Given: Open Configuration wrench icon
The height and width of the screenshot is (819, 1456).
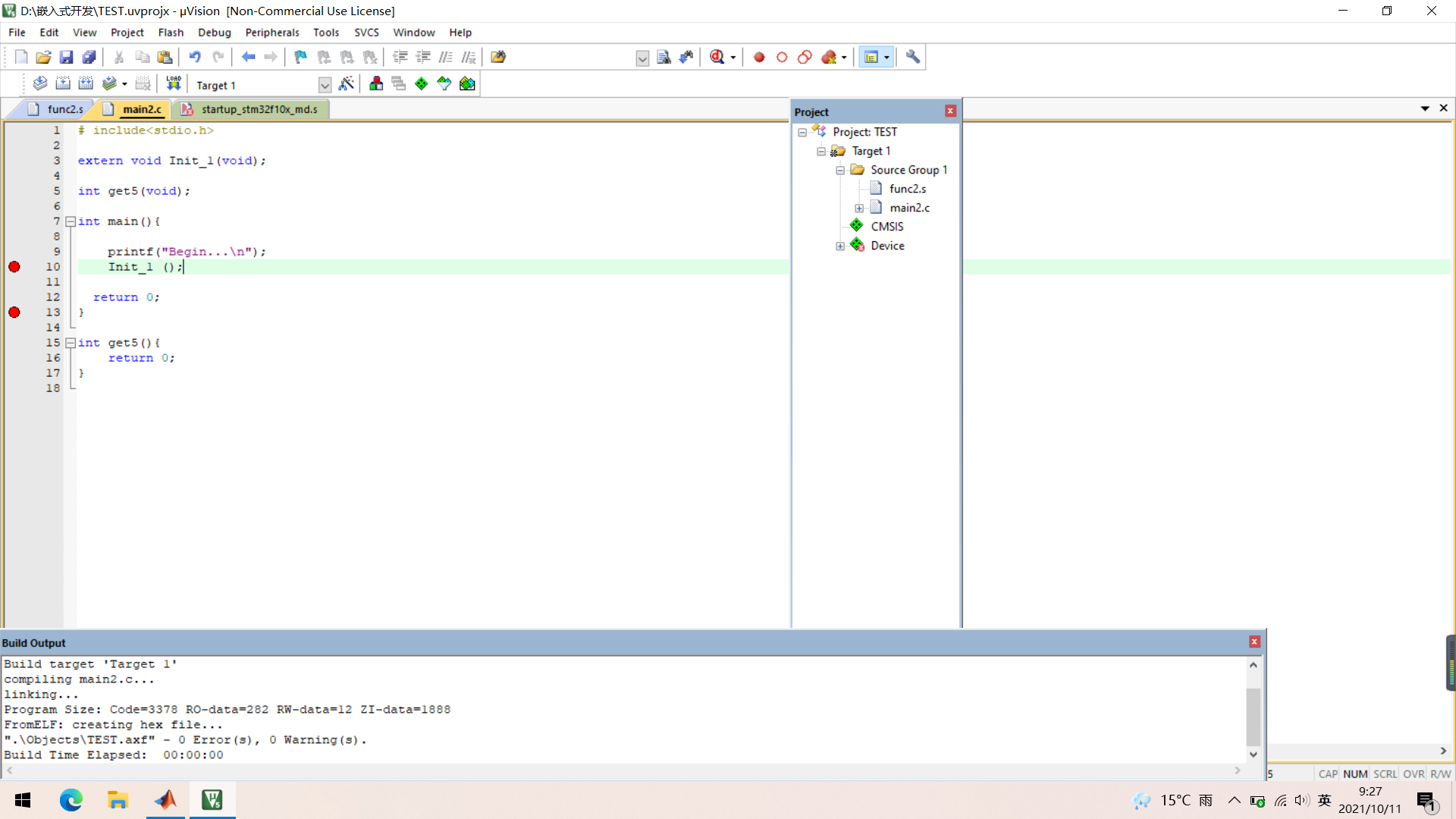Looking at the screenshot, I should click(913, 57).
